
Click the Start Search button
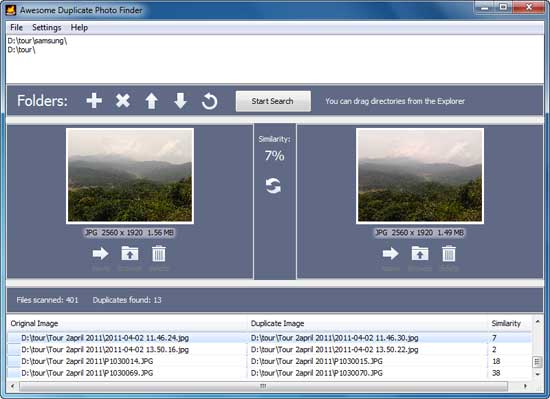point(273,101)
